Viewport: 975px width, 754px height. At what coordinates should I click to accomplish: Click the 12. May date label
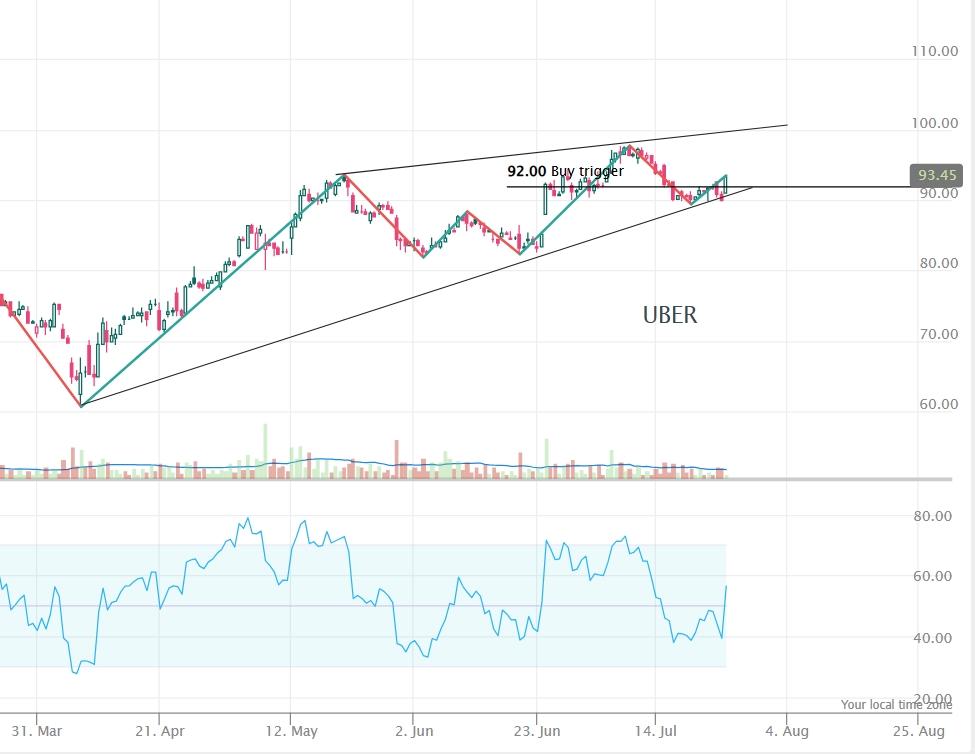tap(291, 731)
